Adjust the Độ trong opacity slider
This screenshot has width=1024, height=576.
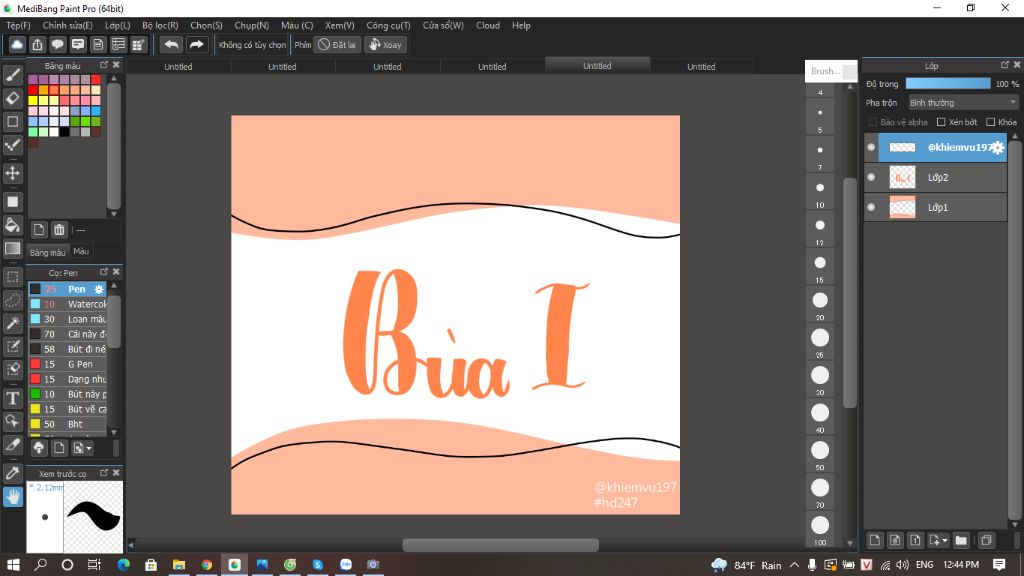coord(947,84)
